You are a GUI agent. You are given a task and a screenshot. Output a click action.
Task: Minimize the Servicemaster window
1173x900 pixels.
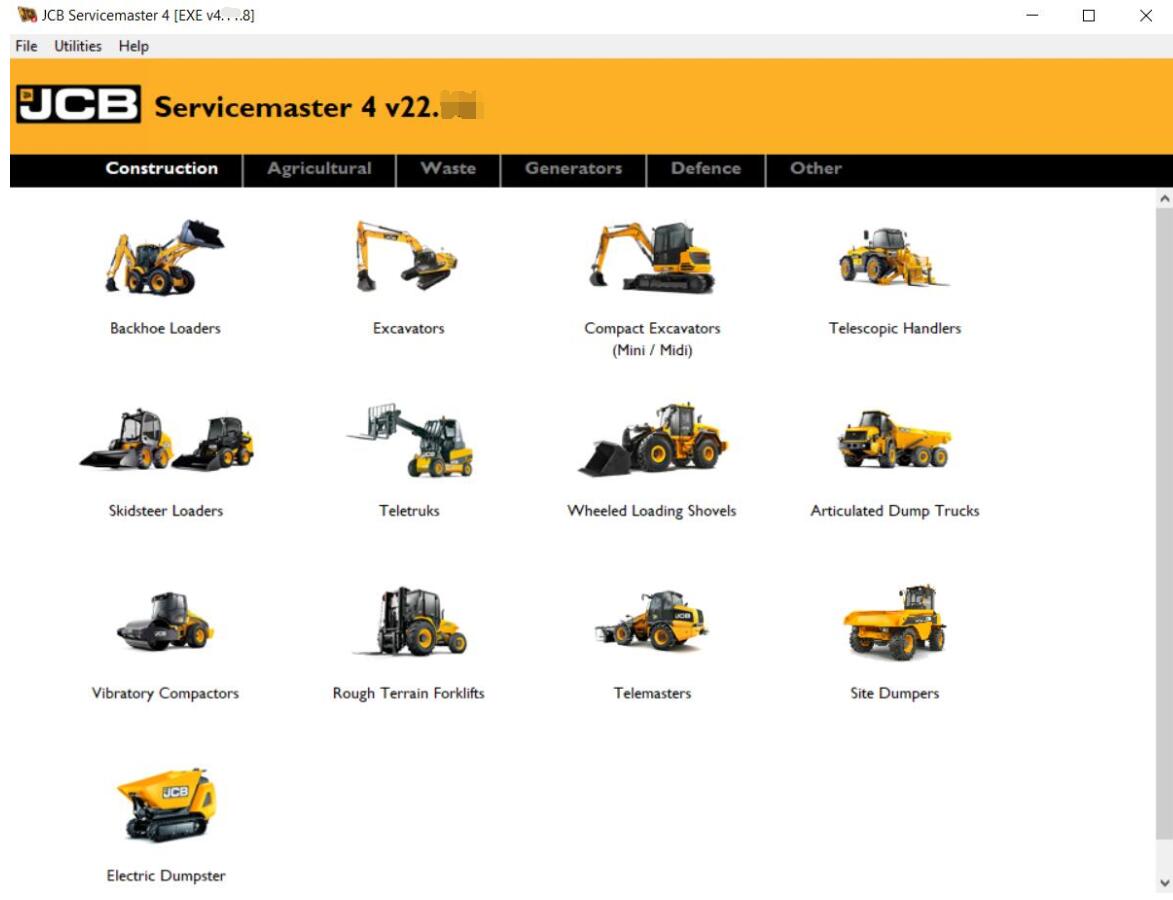pos(1032,16)
